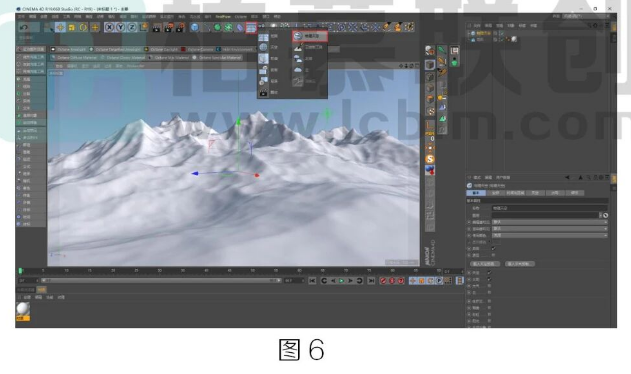Click Octane Glossy Material button
Image resolution: width=631 pixels, height=374 pixels.
124,58
